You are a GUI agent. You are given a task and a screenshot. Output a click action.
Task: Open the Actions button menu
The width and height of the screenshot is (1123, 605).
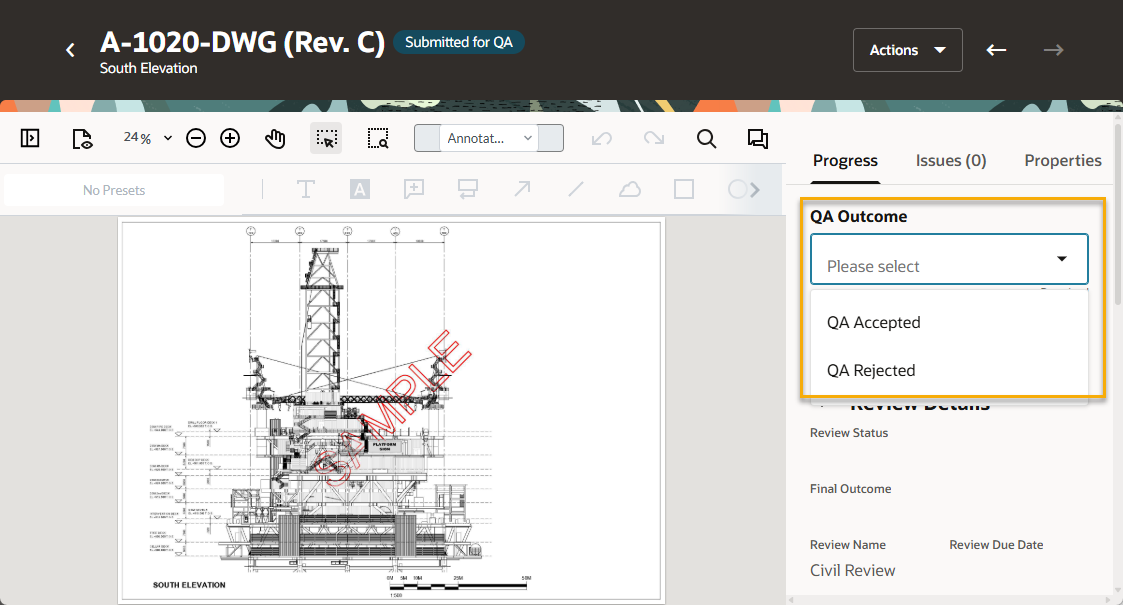tap(907, 50)
